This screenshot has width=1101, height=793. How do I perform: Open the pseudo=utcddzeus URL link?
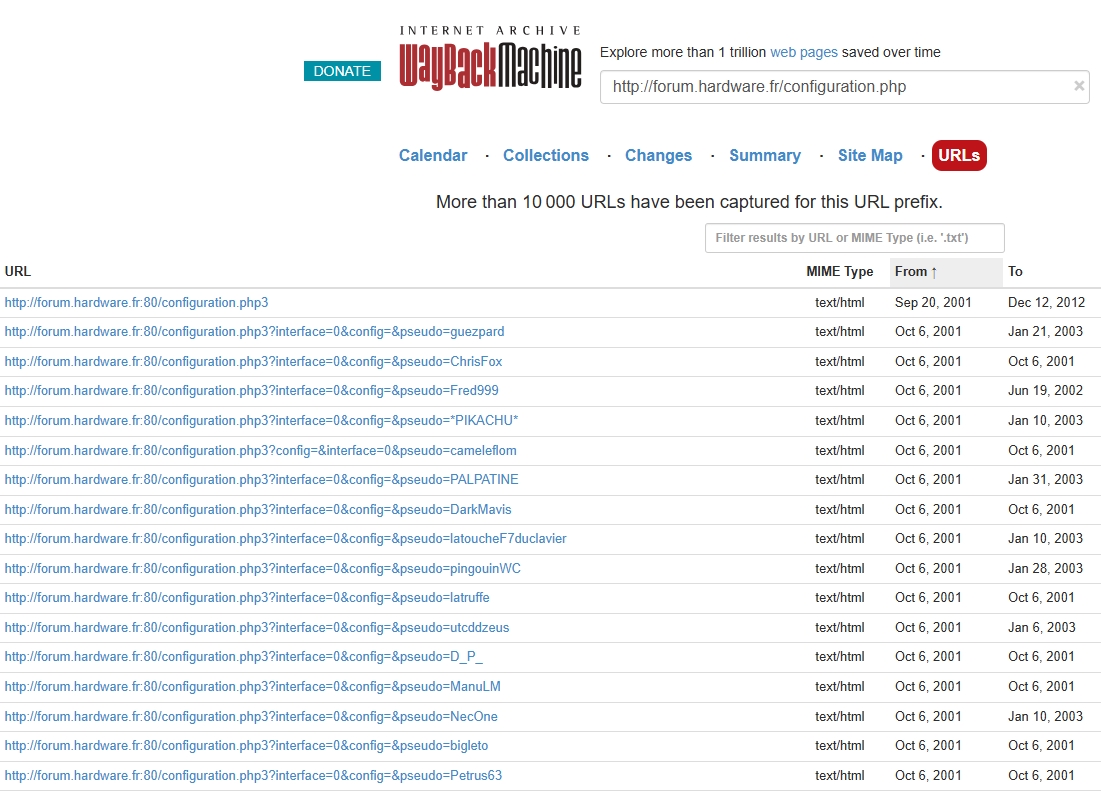[x=257, y=627]
